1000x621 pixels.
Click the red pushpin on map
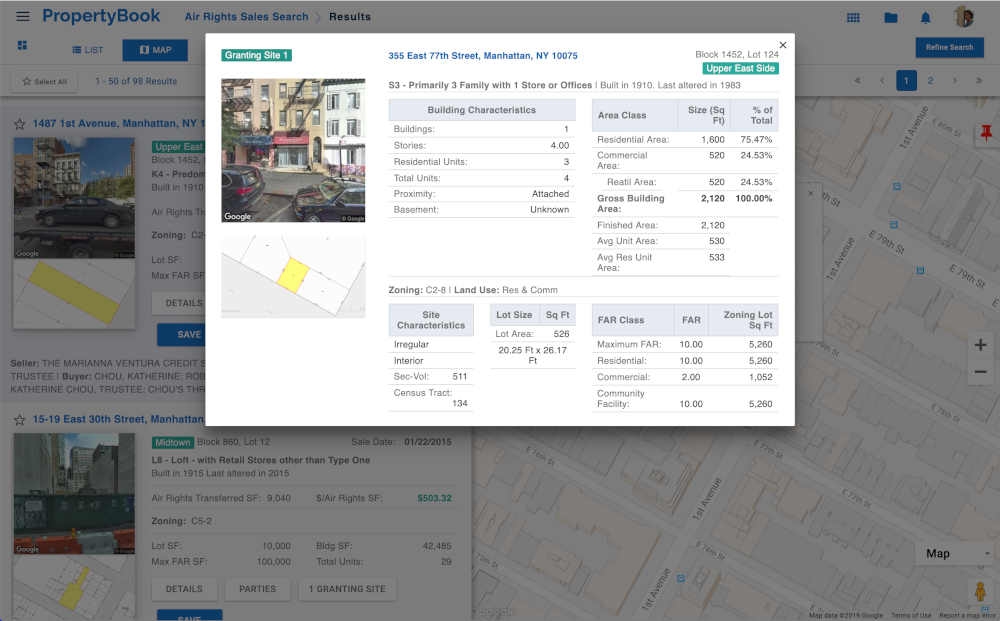(x=986, y=133)
